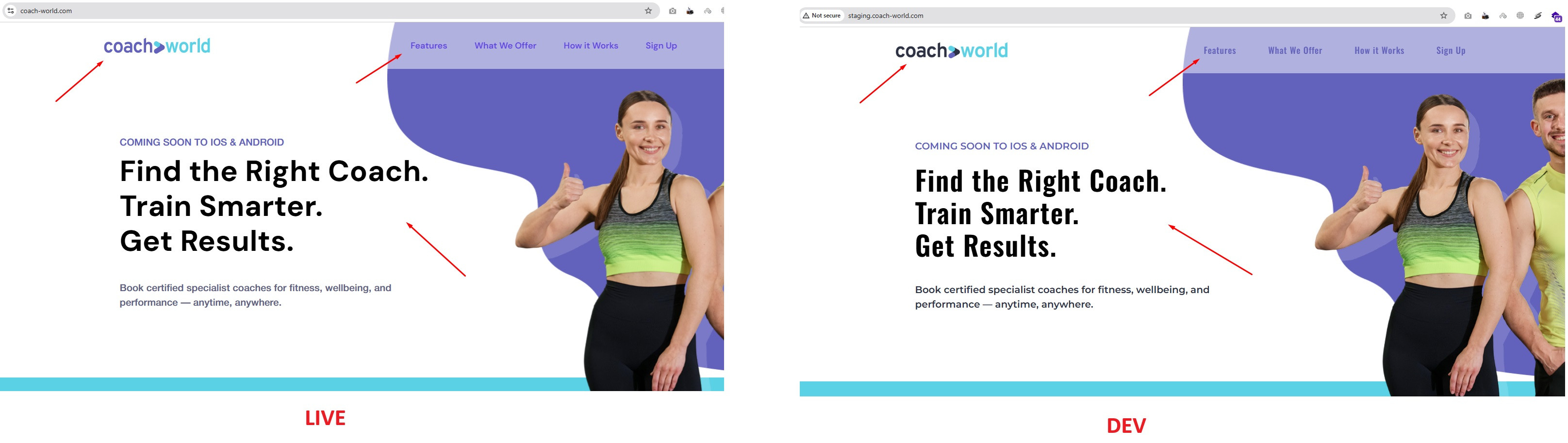Open the grey globe extension in the staging toolbar
Image resolution: width=1568 pixels, height=443 pixels.
(x=1520, y=16)
